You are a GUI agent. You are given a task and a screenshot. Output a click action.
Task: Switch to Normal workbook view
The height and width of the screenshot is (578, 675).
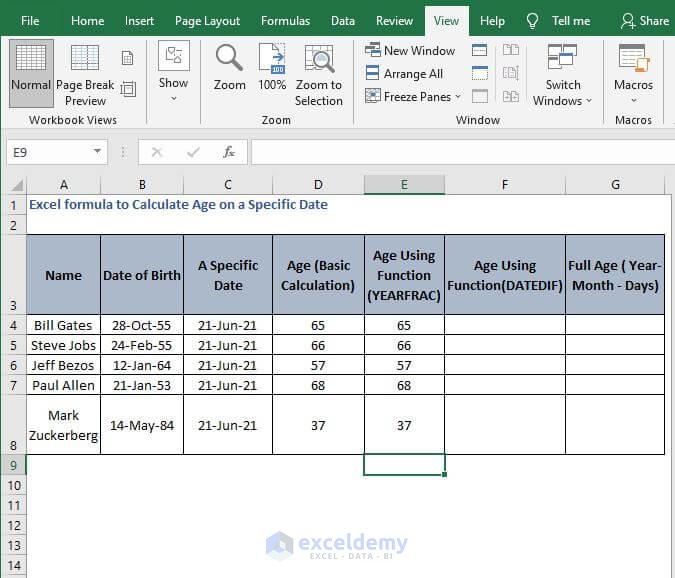31,73
